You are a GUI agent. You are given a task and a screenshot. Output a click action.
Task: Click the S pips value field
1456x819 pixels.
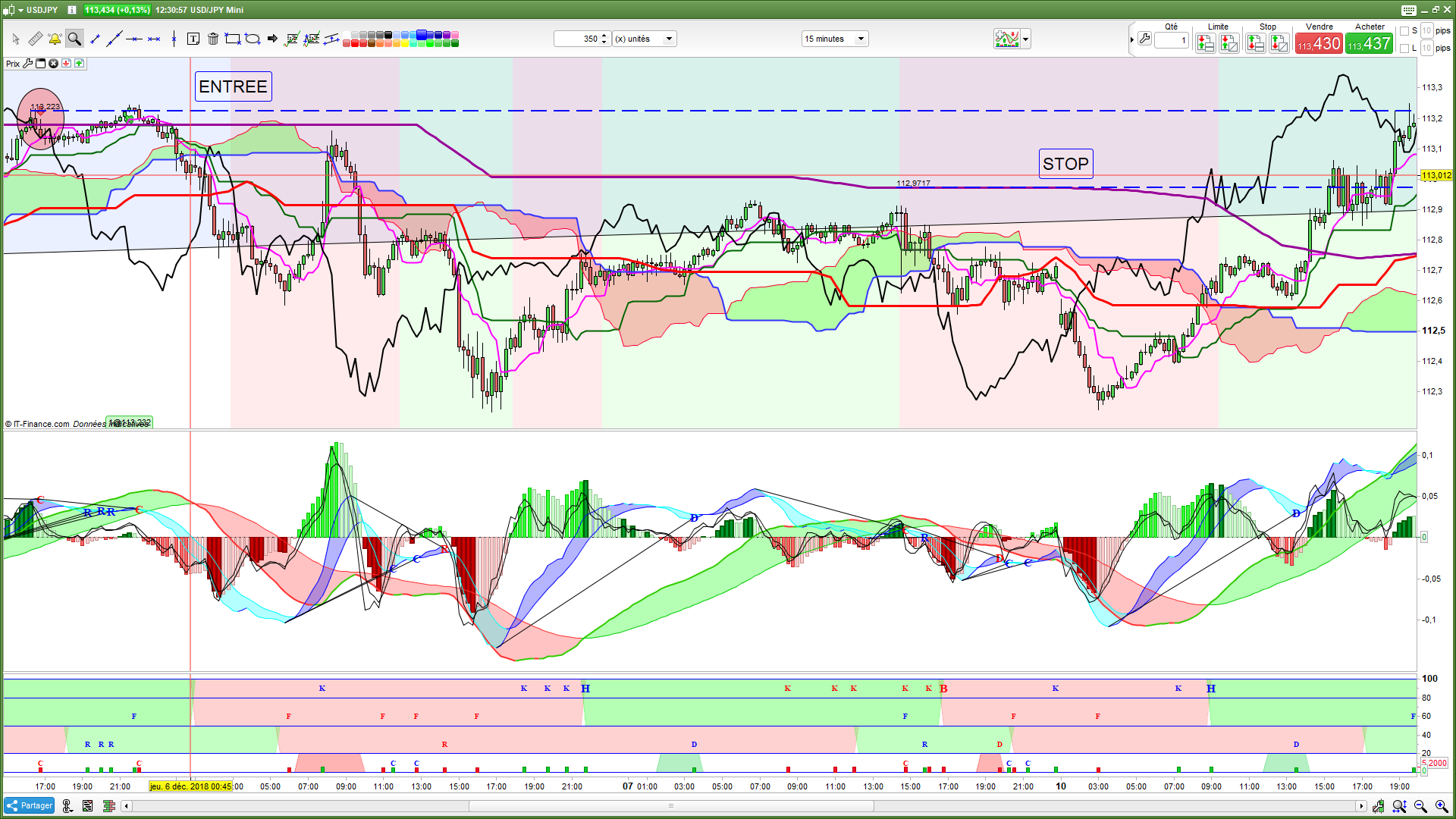tap(1426, 31)
